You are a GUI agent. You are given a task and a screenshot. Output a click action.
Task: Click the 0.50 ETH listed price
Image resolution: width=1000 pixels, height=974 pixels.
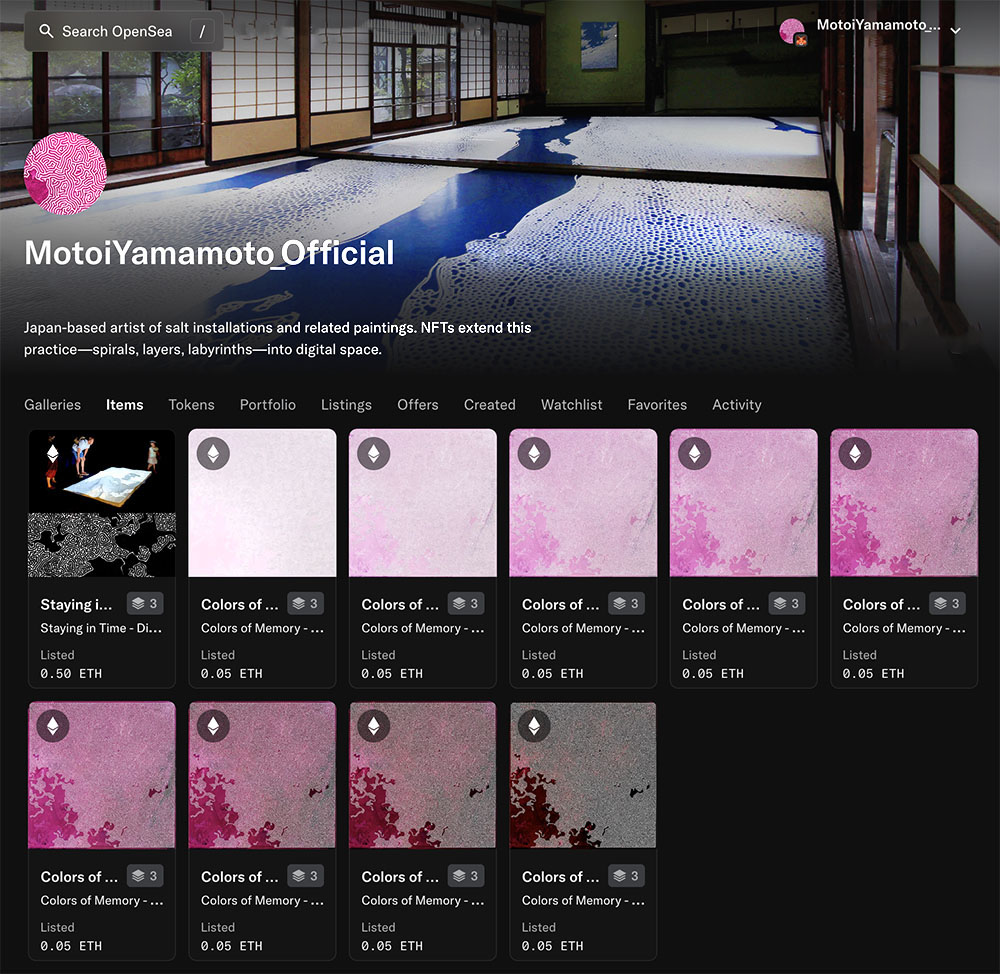(x=71, y=673)
